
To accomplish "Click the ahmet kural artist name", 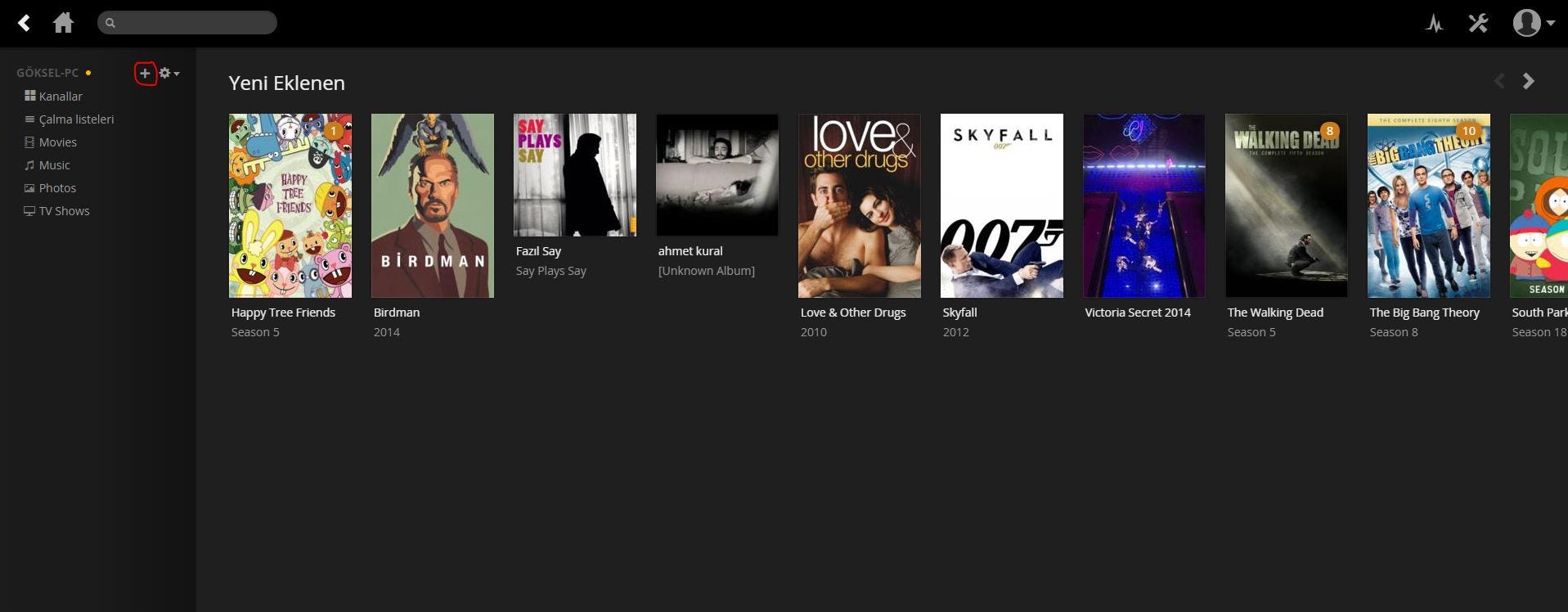I will 690,251.
